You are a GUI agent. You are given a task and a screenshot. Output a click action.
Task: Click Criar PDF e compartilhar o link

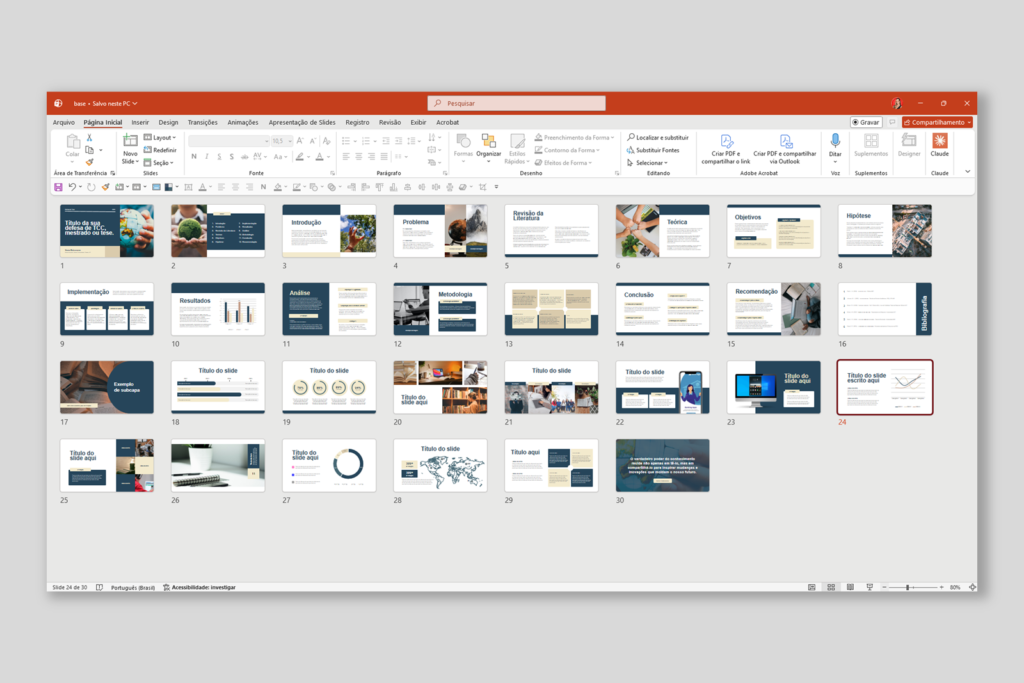click(x=726, y=149)
